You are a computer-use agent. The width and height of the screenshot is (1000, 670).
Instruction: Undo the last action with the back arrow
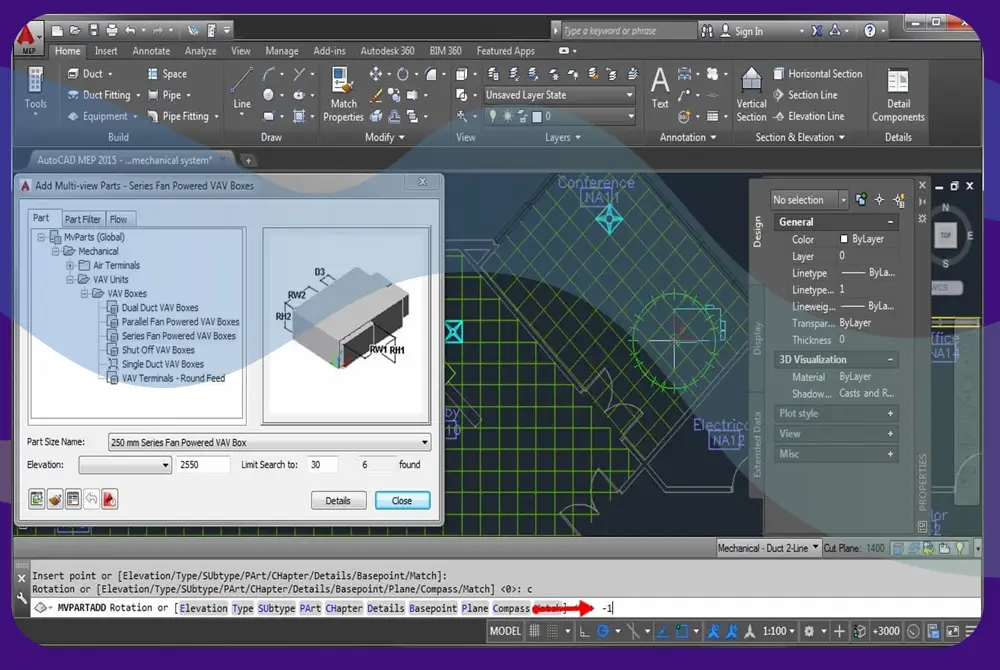pyautogui.click(x=130, y=30)
